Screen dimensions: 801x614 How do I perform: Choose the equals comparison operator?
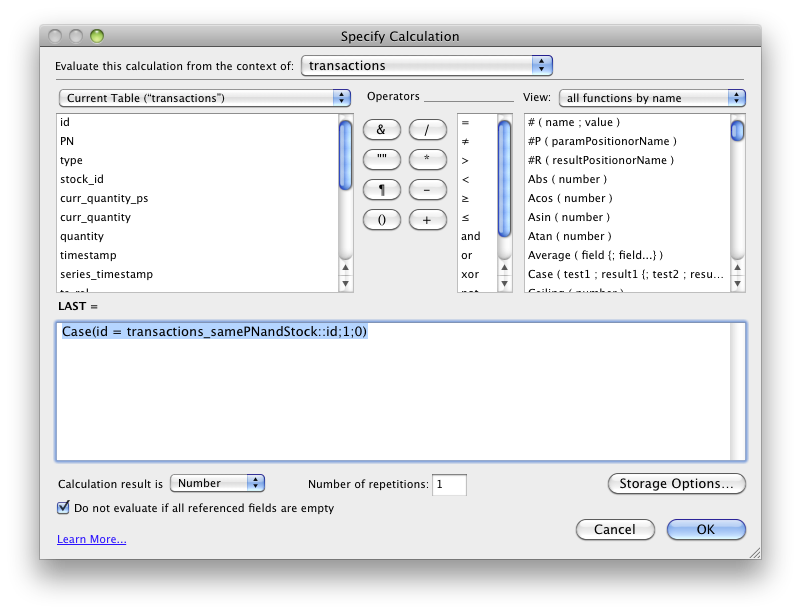click(x=477, y=122)
